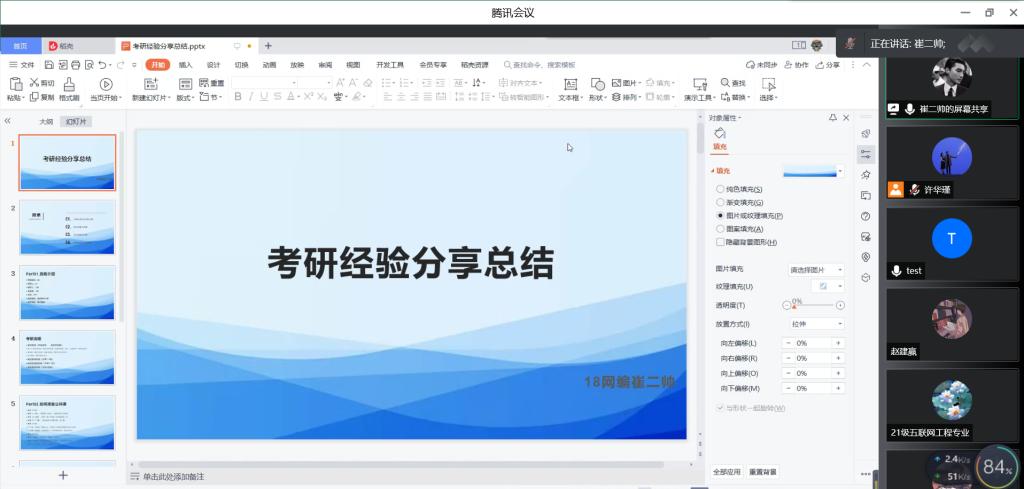This screenshot has width=1024, height=489.
Task: Switch to the Outline (大纲) tab
Action: coord(46,121)
